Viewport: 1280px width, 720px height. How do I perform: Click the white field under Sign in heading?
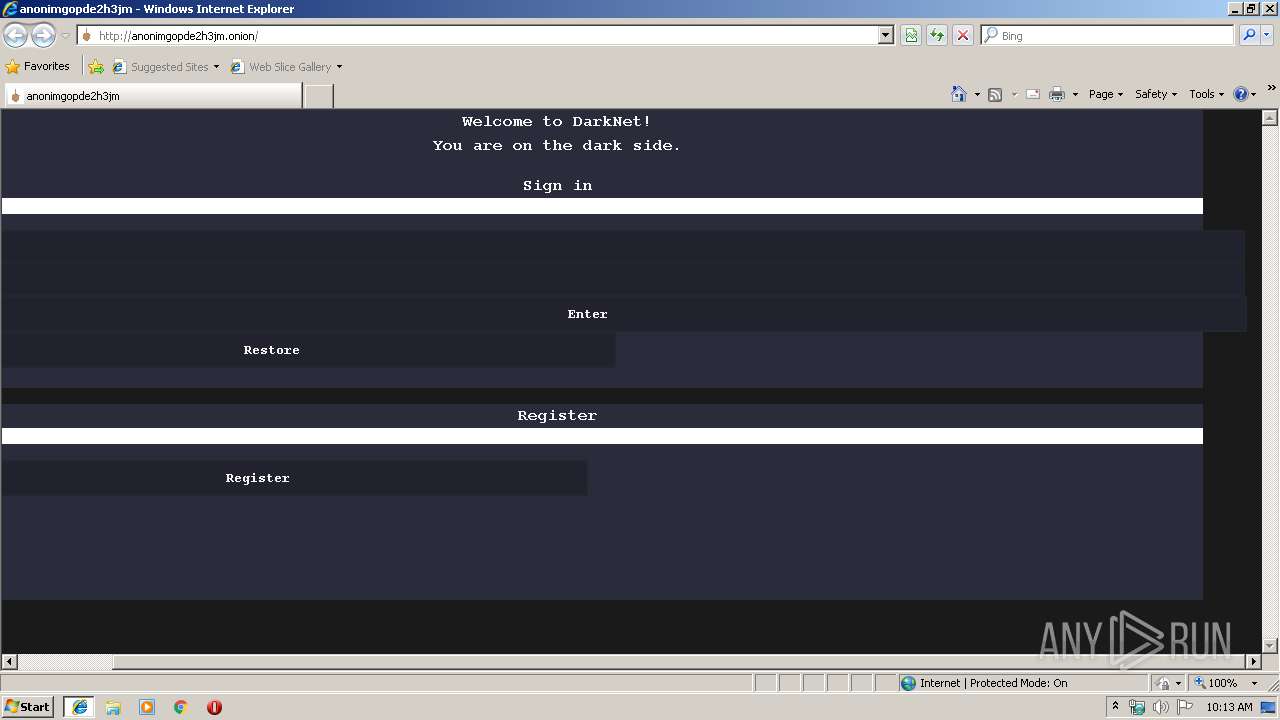coord(602,206)
